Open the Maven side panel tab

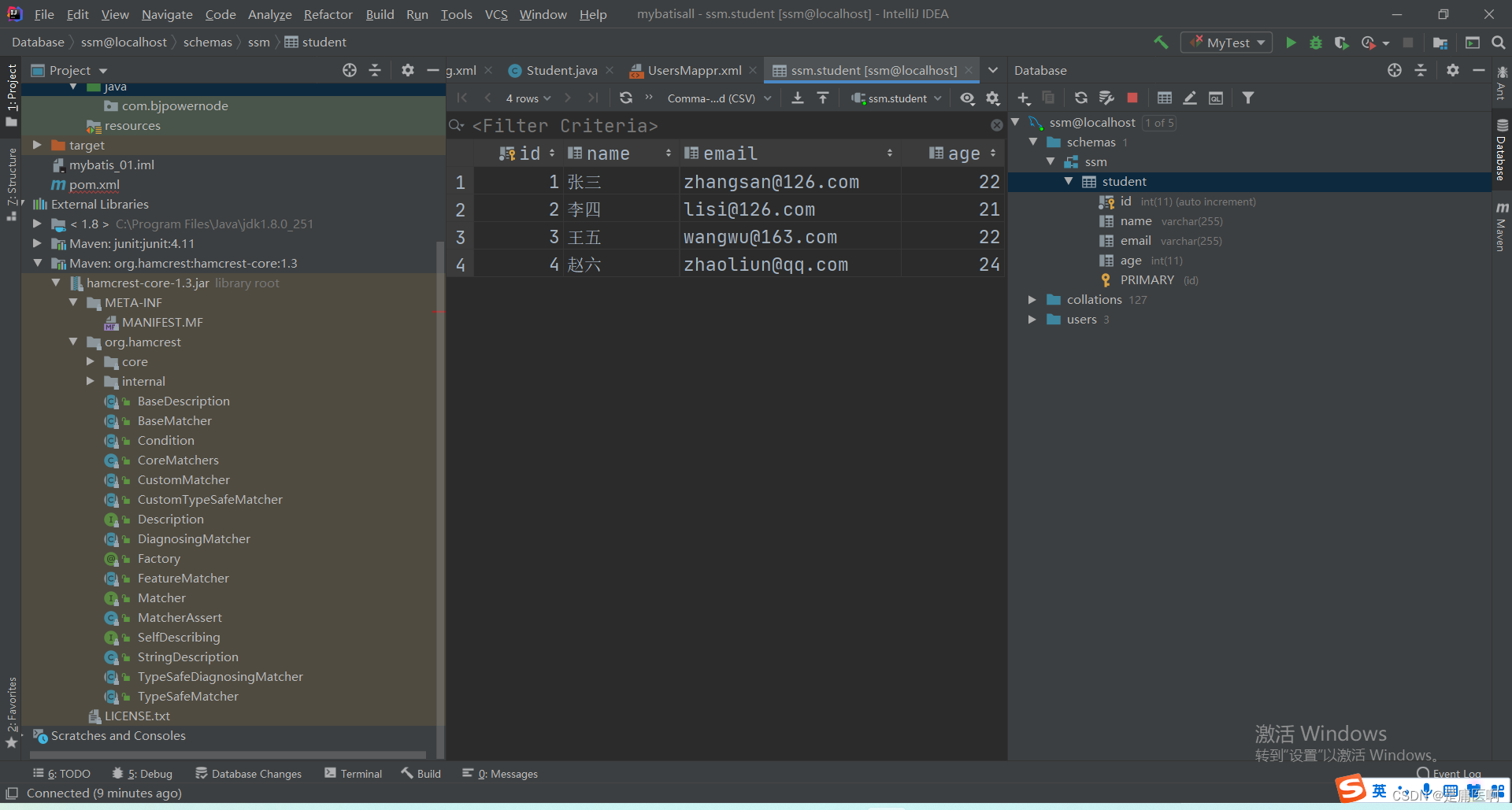point(1502,227)
